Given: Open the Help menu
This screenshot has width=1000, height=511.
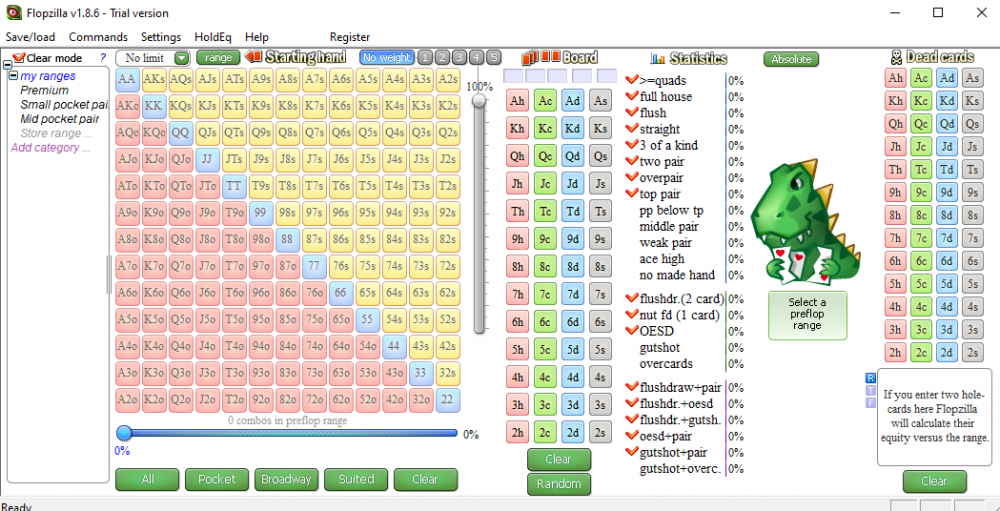Looking at the screenshot, I should 256,37.
